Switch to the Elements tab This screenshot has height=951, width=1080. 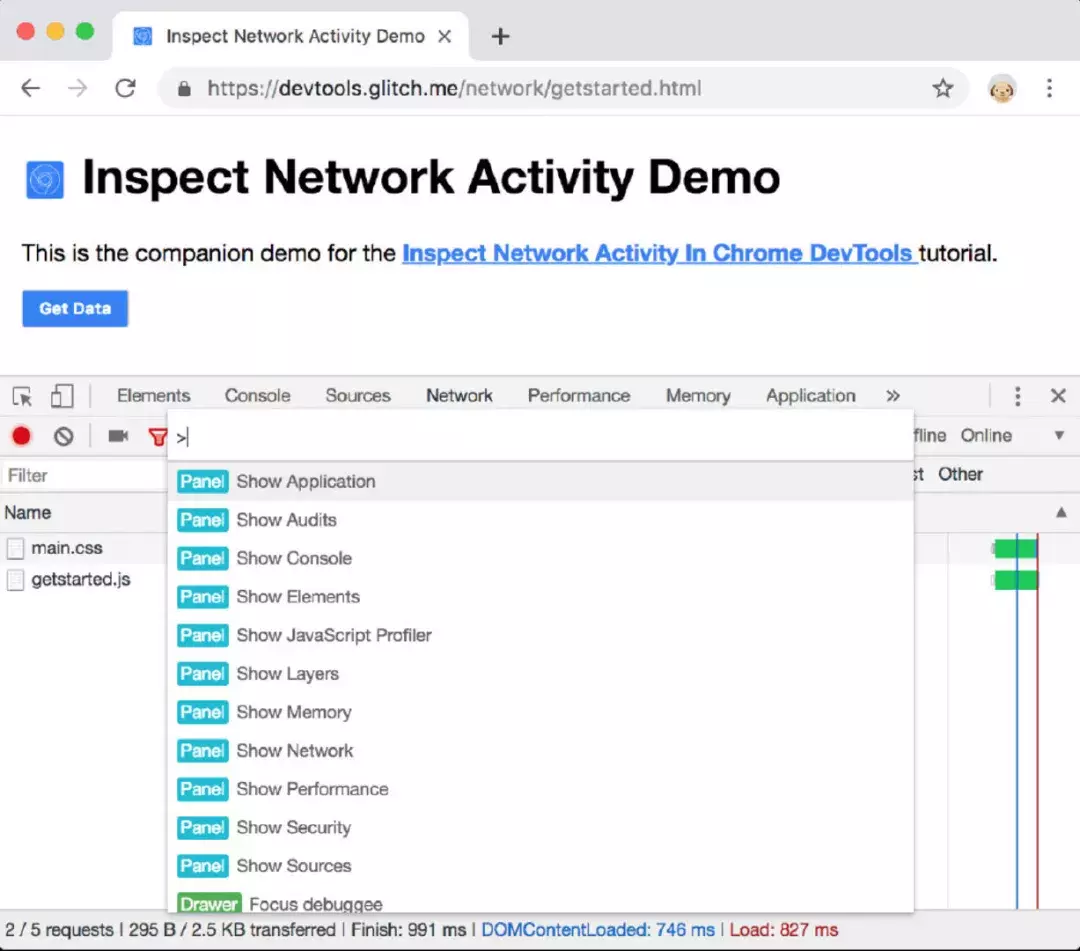click(x=154, y=396)
